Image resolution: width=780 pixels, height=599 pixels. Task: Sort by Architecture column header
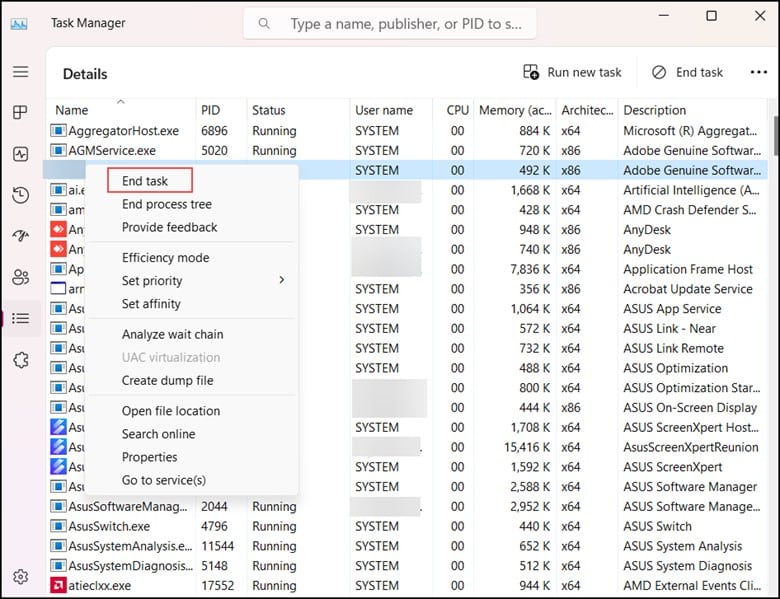click(x=587, y=110)
